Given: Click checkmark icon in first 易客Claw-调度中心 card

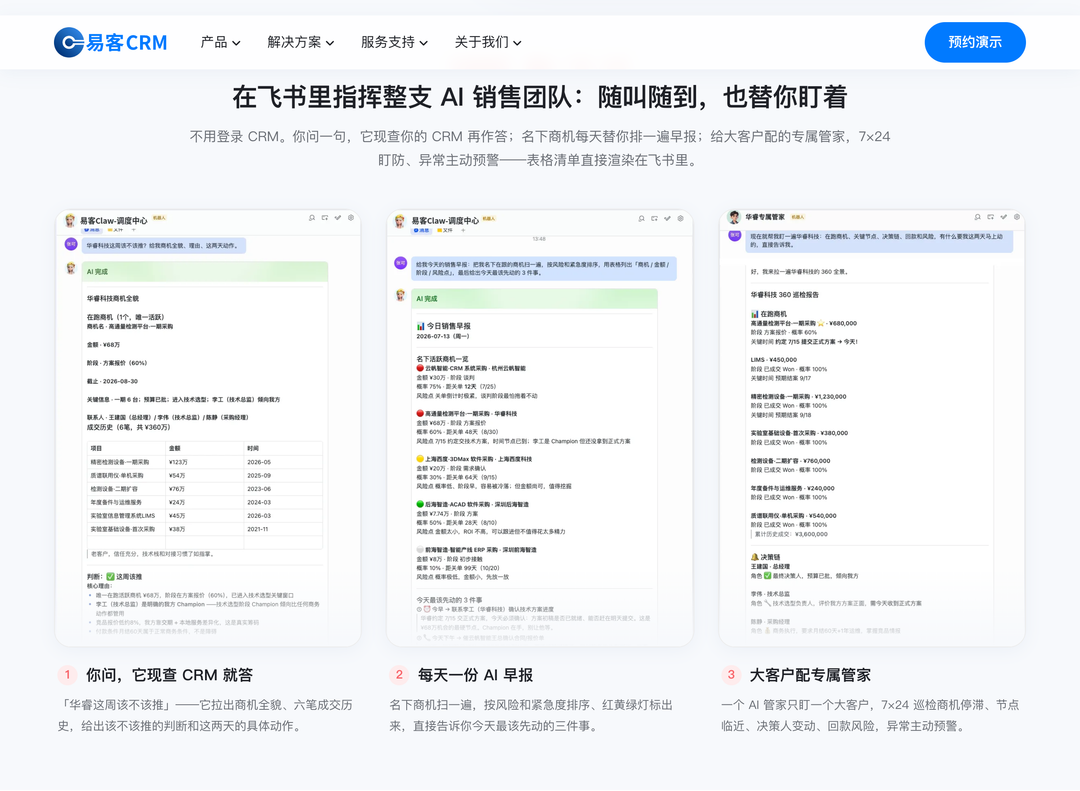Looking at the screenshot, I should coord(338,218).
